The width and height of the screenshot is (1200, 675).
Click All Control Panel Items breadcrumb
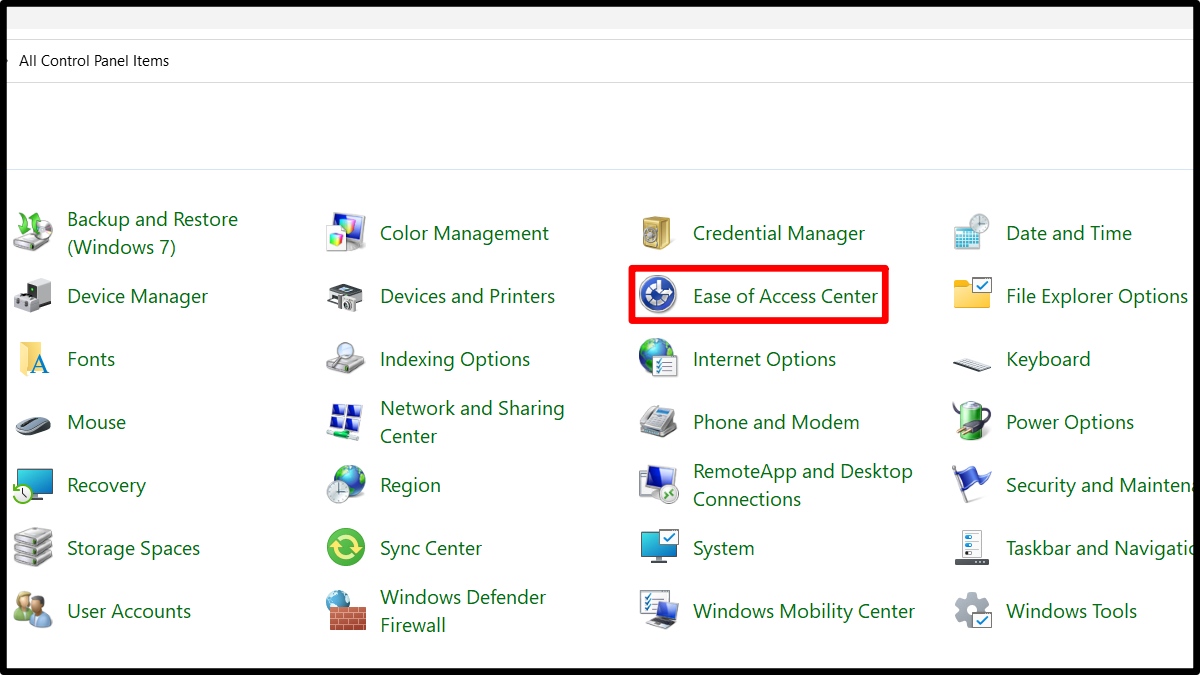[x=94, y=61]
